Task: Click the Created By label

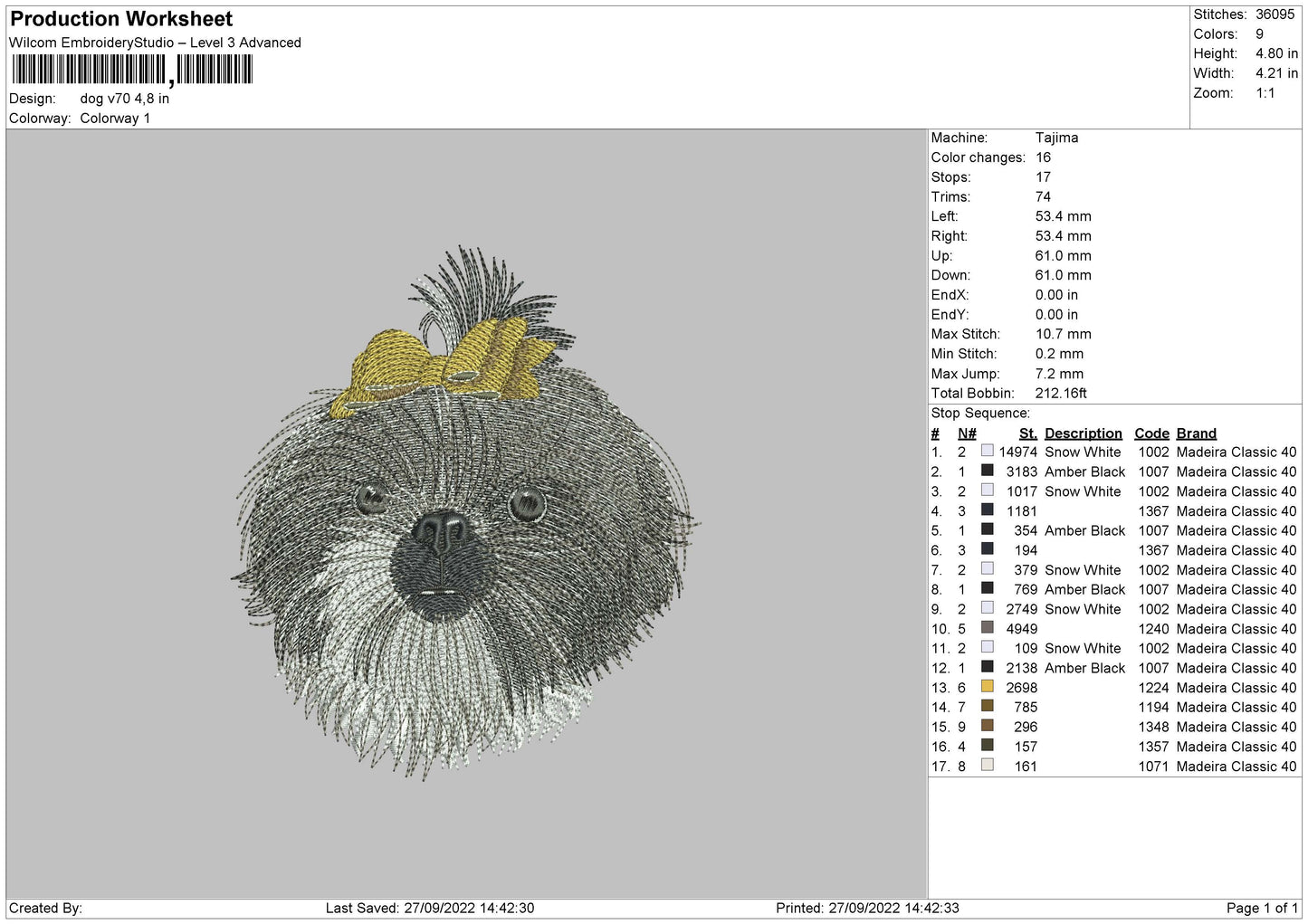Action: click(45, 909)
